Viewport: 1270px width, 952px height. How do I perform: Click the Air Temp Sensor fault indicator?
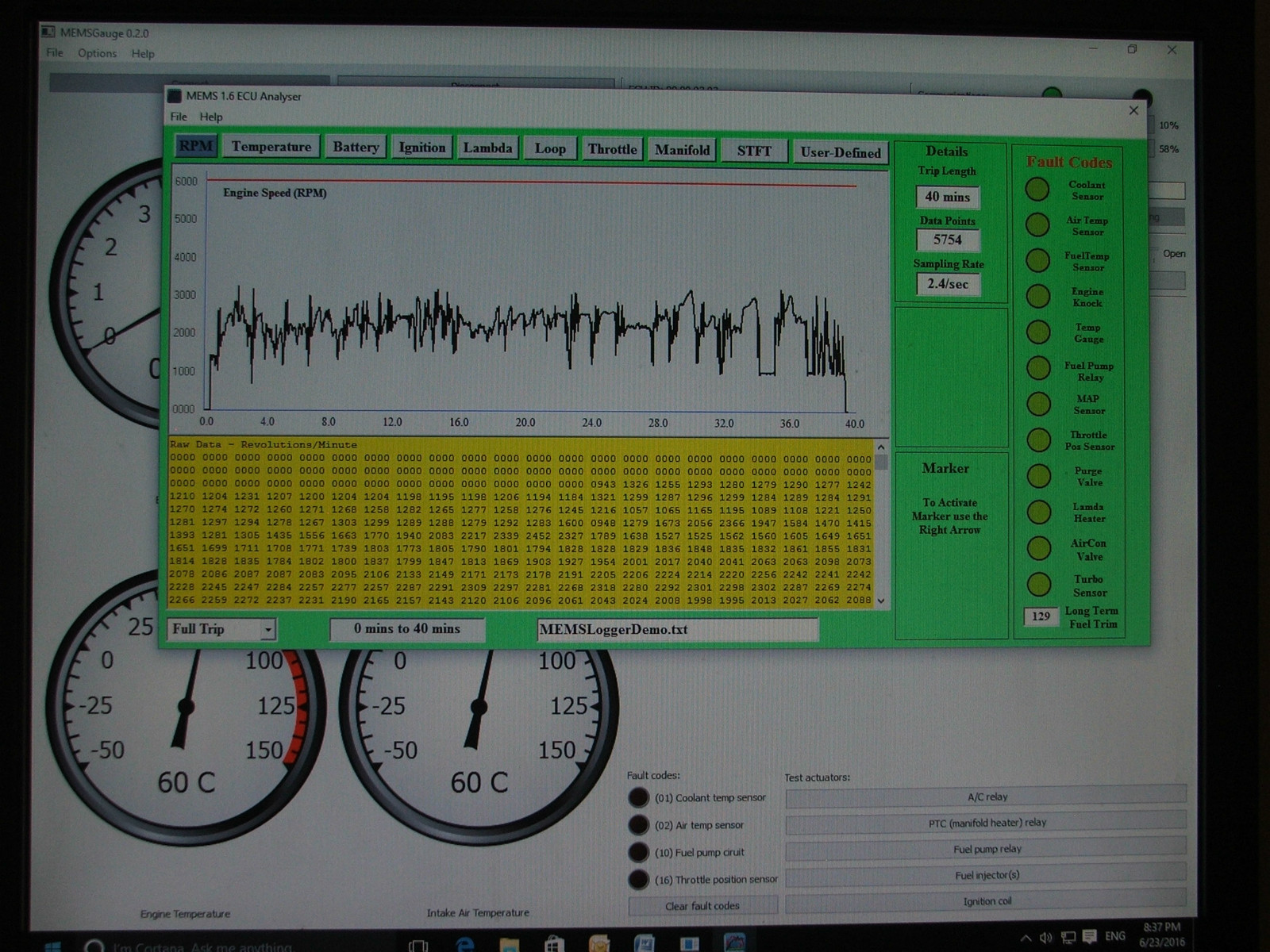pyautogui.click(x=1037, y=225)
